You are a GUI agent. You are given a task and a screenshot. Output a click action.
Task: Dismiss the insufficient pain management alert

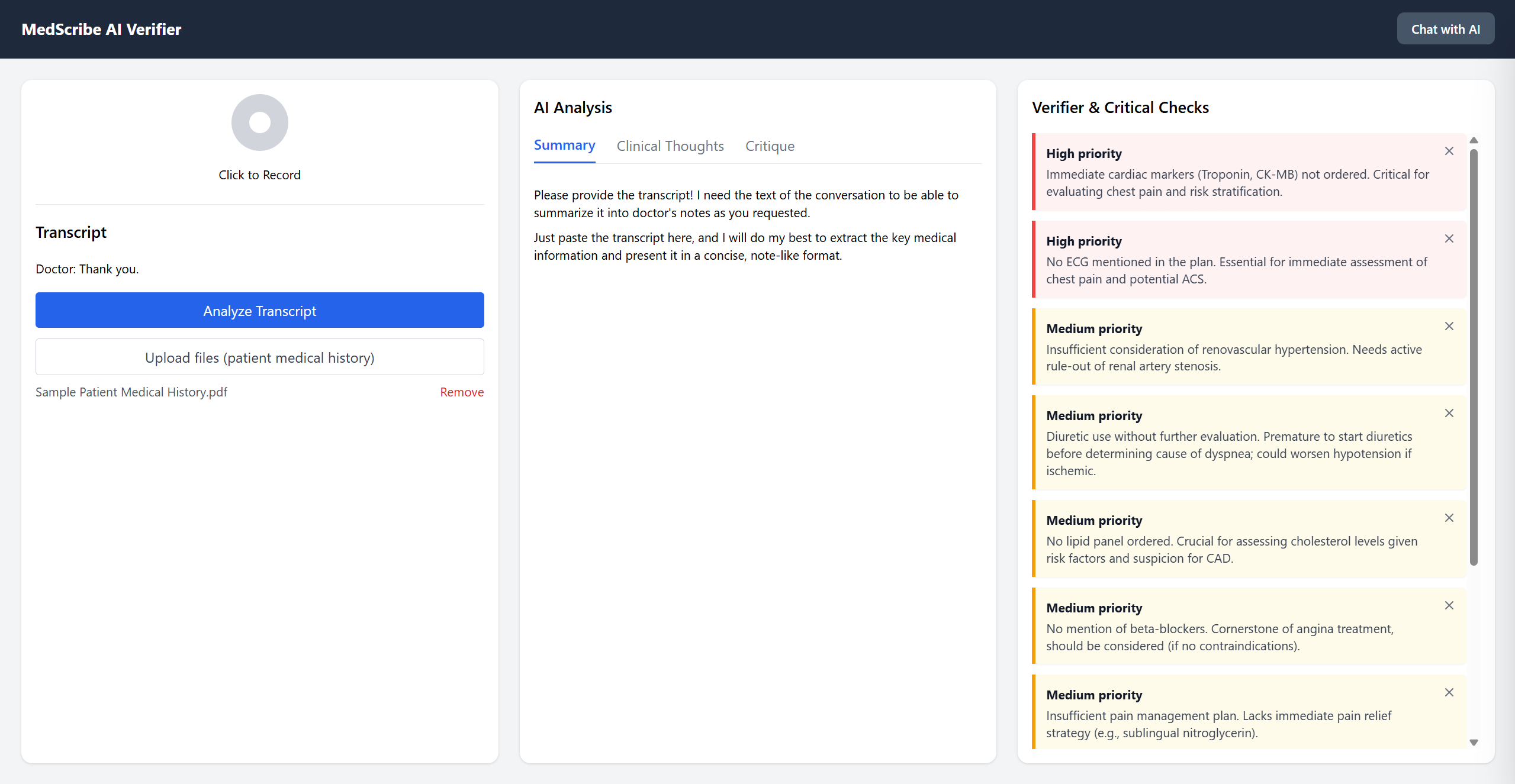(1449, 693)
